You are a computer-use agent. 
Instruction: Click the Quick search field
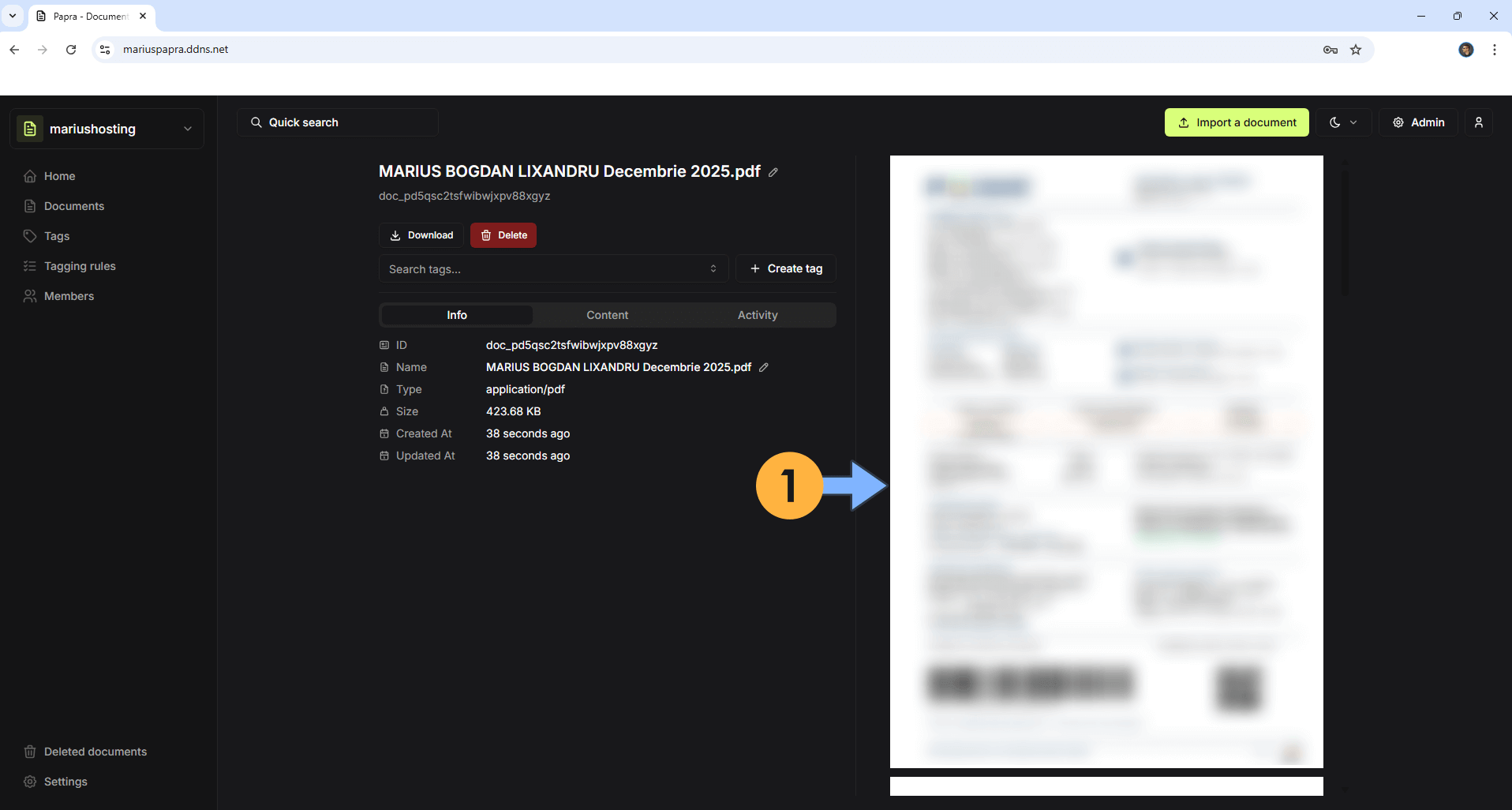click(338, 122)
